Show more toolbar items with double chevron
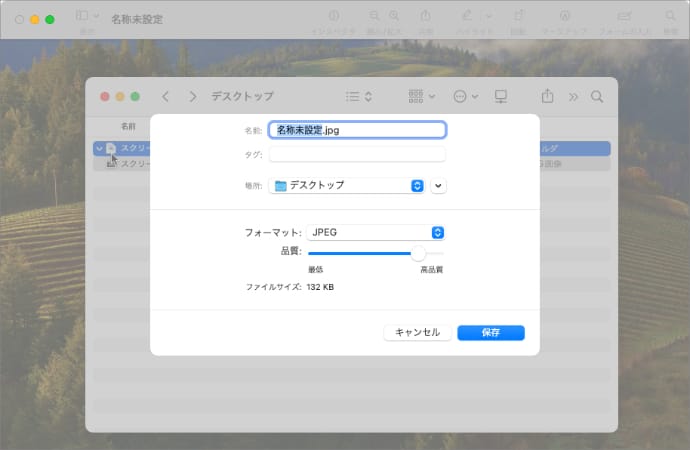This screenshot has width=690, height=450. pos(573,97)
